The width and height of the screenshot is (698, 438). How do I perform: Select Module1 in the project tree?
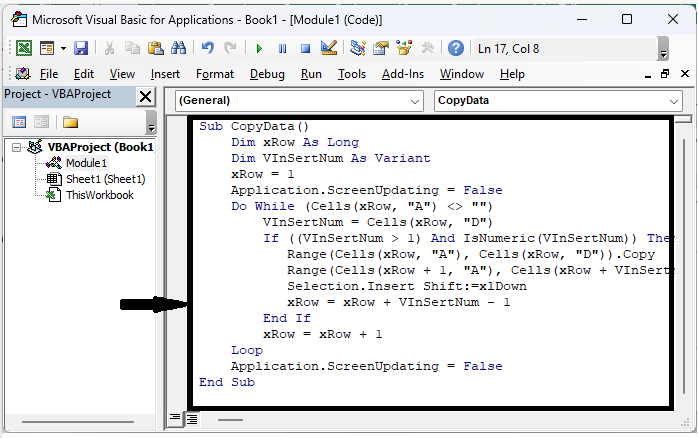(x=86, y=163)
